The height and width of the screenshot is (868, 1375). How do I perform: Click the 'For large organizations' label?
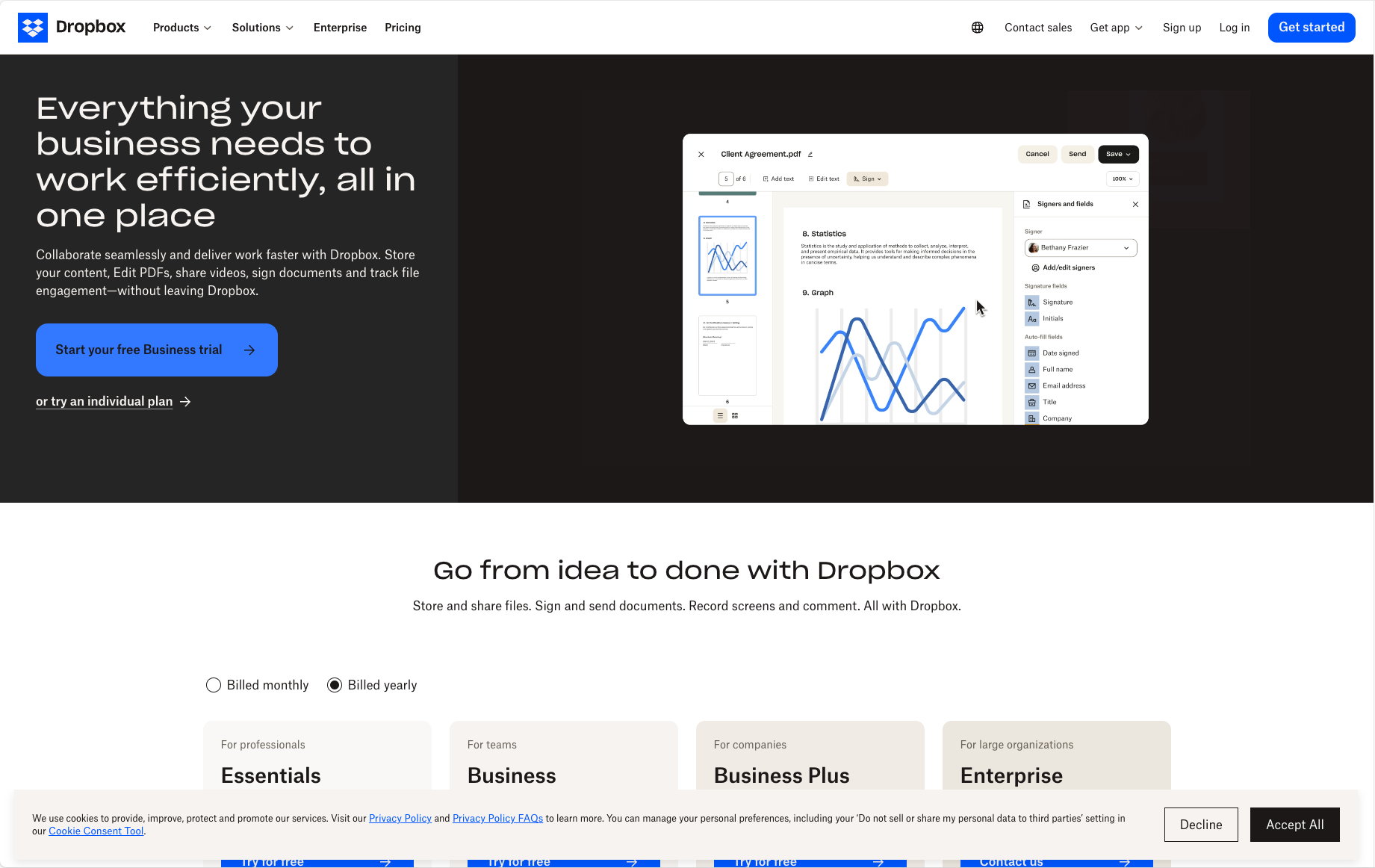1017,745
